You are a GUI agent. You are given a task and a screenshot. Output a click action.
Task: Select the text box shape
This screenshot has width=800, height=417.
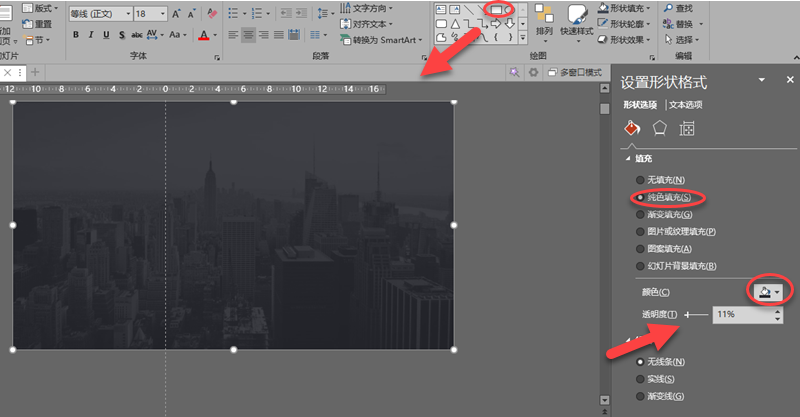tap(441, 10)
